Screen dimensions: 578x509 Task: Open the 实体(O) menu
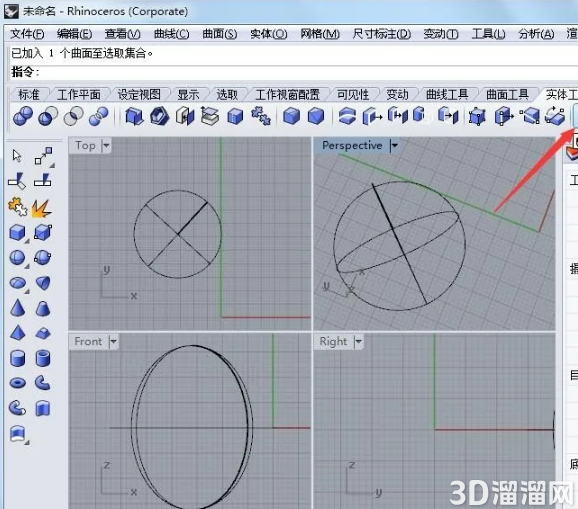[268, 34]
